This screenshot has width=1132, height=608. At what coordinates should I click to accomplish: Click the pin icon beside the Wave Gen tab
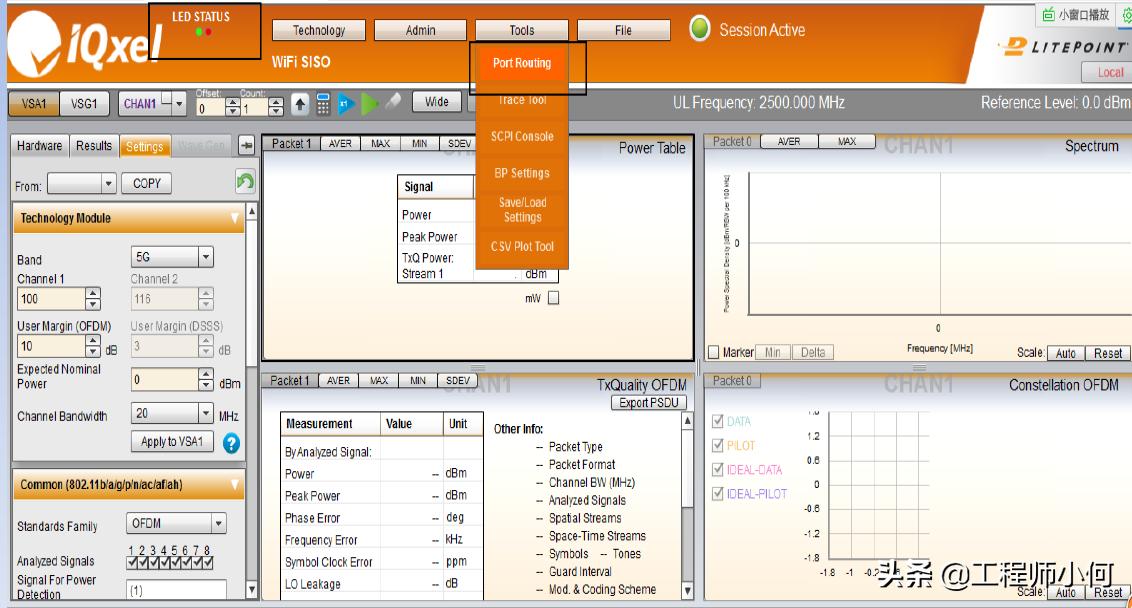[246, 146]
